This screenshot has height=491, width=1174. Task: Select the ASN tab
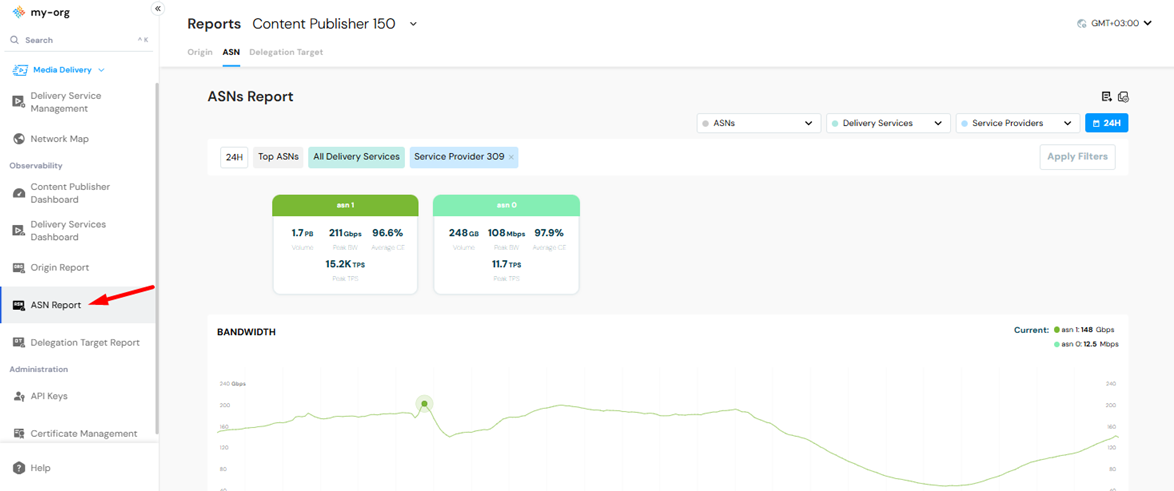pyautogui.click(x=231, y=52)
